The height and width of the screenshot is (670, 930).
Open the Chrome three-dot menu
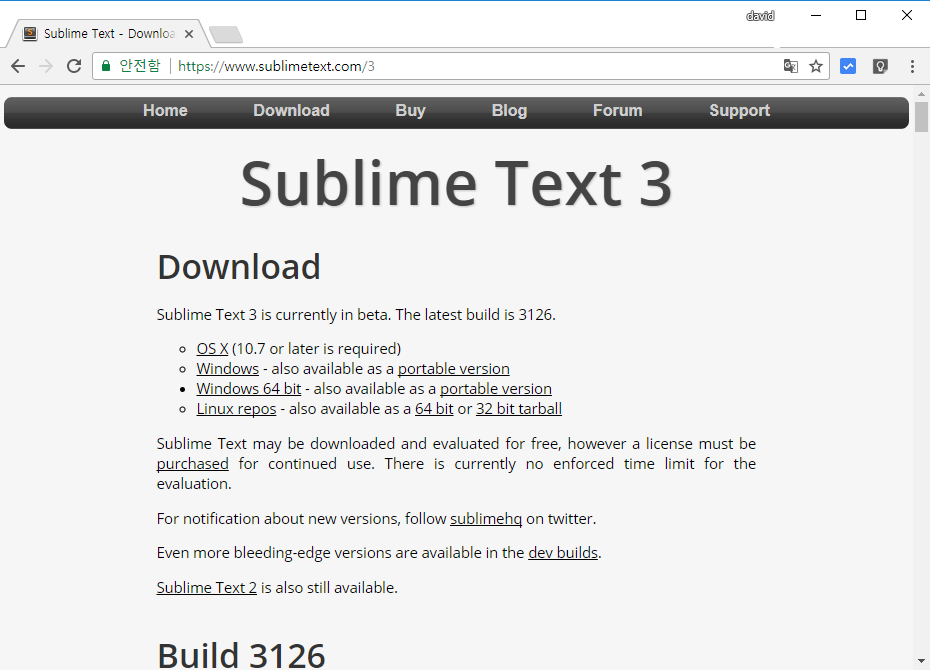click(x=912, y=66)
